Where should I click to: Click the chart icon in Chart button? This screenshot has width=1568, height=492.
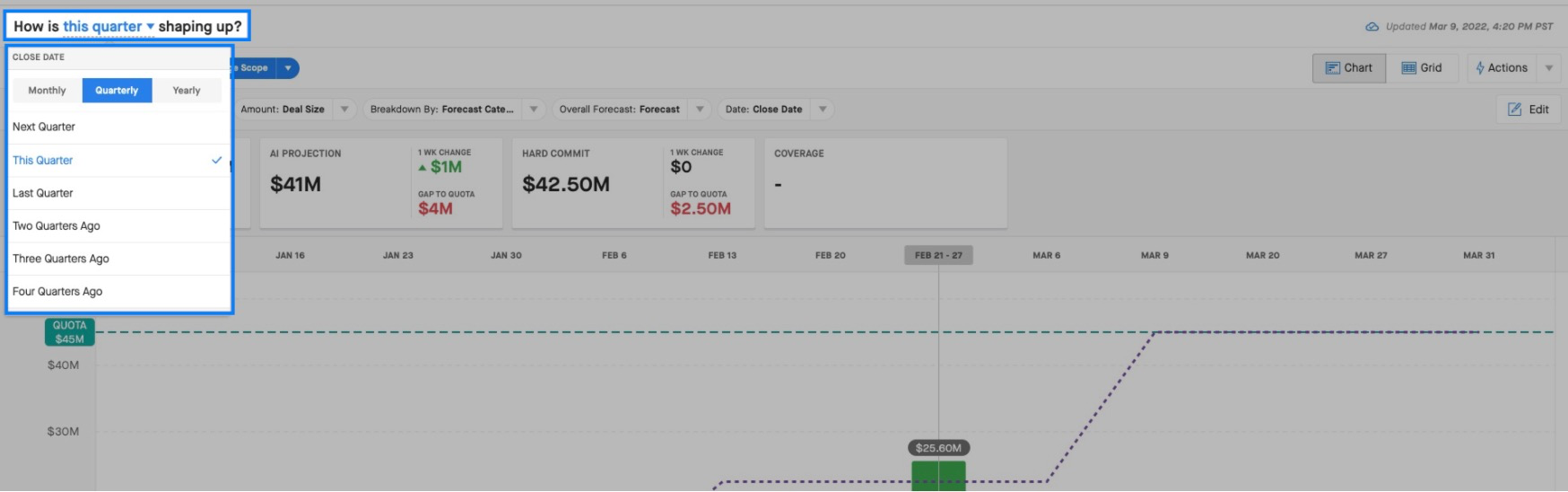[1333, 68]
